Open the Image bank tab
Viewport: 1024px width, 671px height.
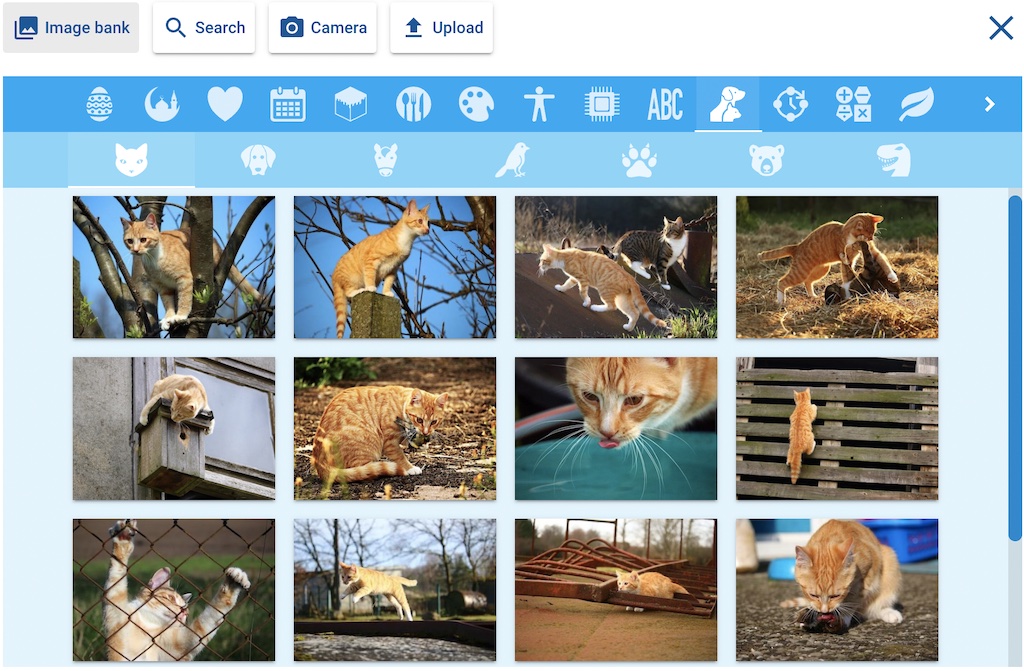[71, 27]
